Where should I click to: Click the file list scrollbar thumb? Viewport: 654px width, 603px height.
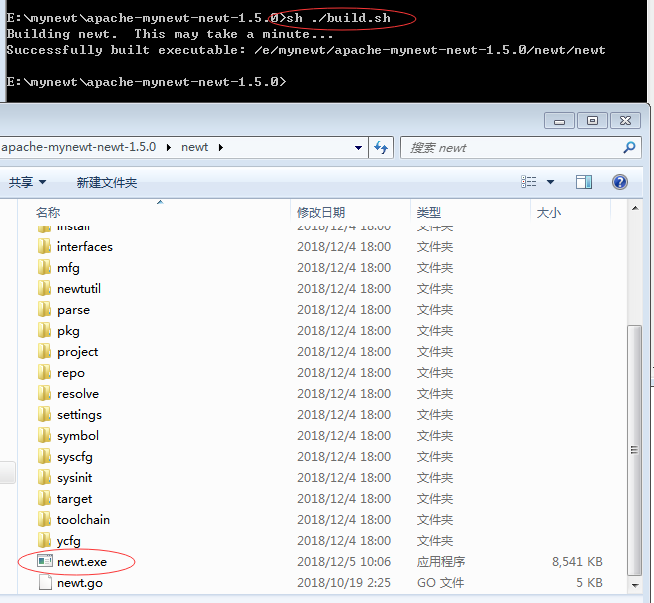635,450
